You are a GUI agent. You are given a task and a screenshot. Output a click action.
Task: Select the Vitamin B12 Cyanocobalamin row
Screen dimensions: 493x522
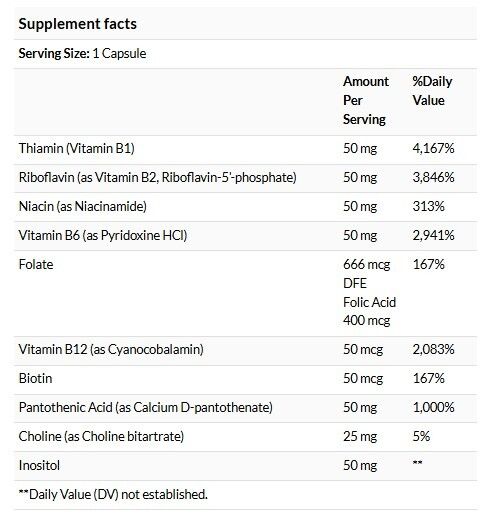245,351
